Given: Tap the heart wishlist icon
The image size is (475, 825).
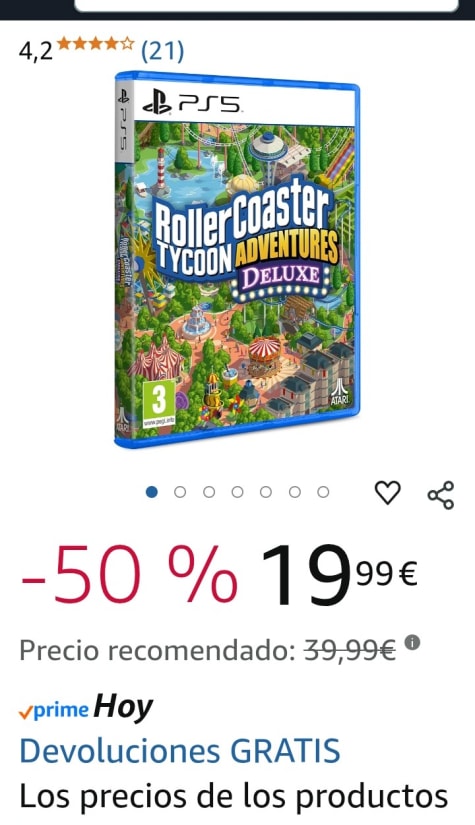Looking at the screenshot, I should coord(387,493).
